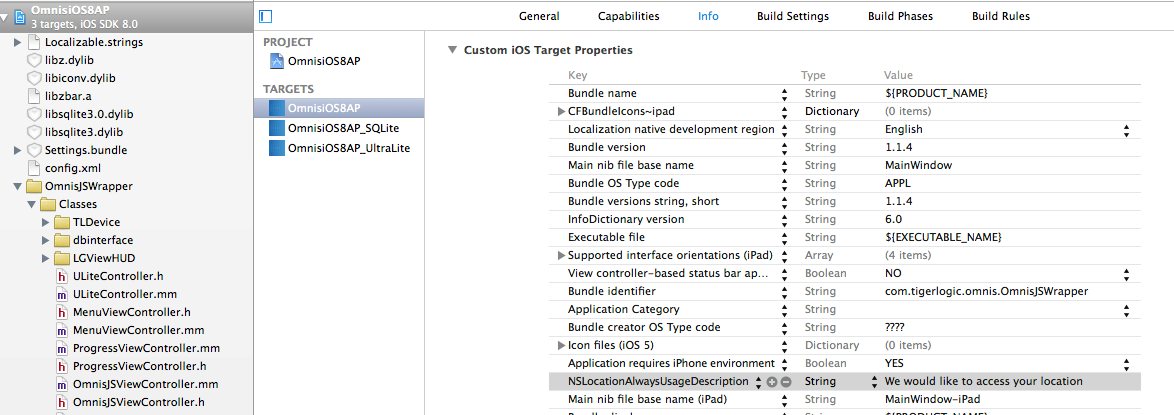The image size is (1174, 415).
Task: Collapse the OmnisiOS8AP project in navigator
Action: point(5,16)
